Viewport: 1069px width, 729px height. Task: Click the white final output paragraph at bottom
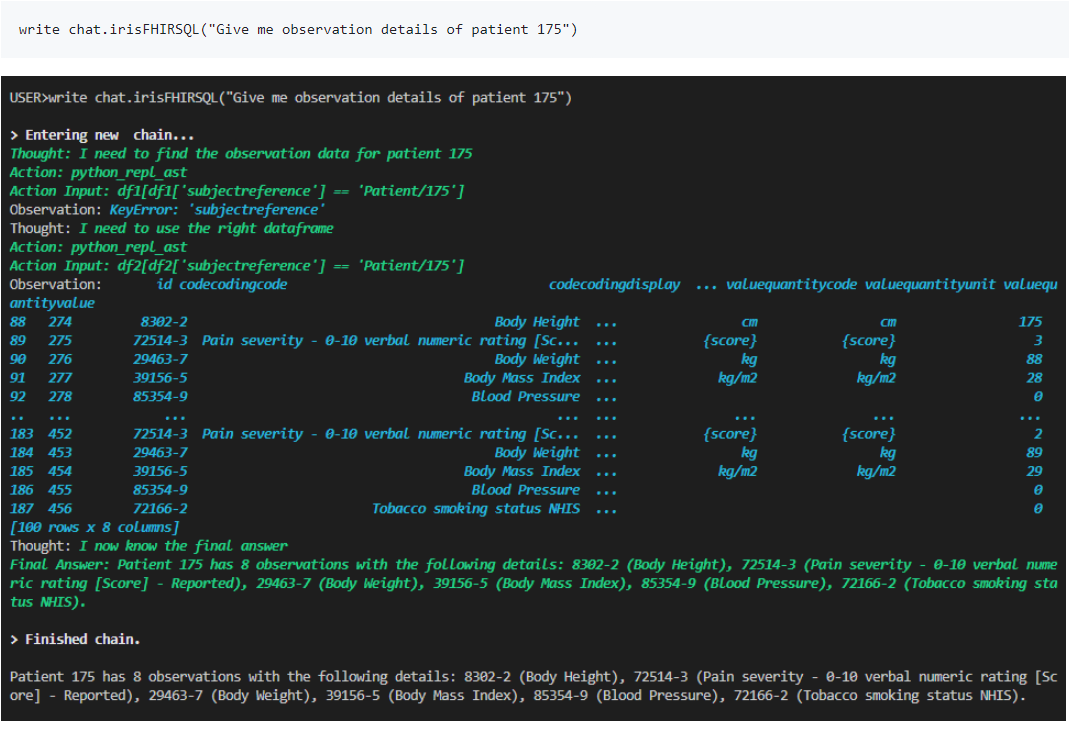tap(533, 686)
